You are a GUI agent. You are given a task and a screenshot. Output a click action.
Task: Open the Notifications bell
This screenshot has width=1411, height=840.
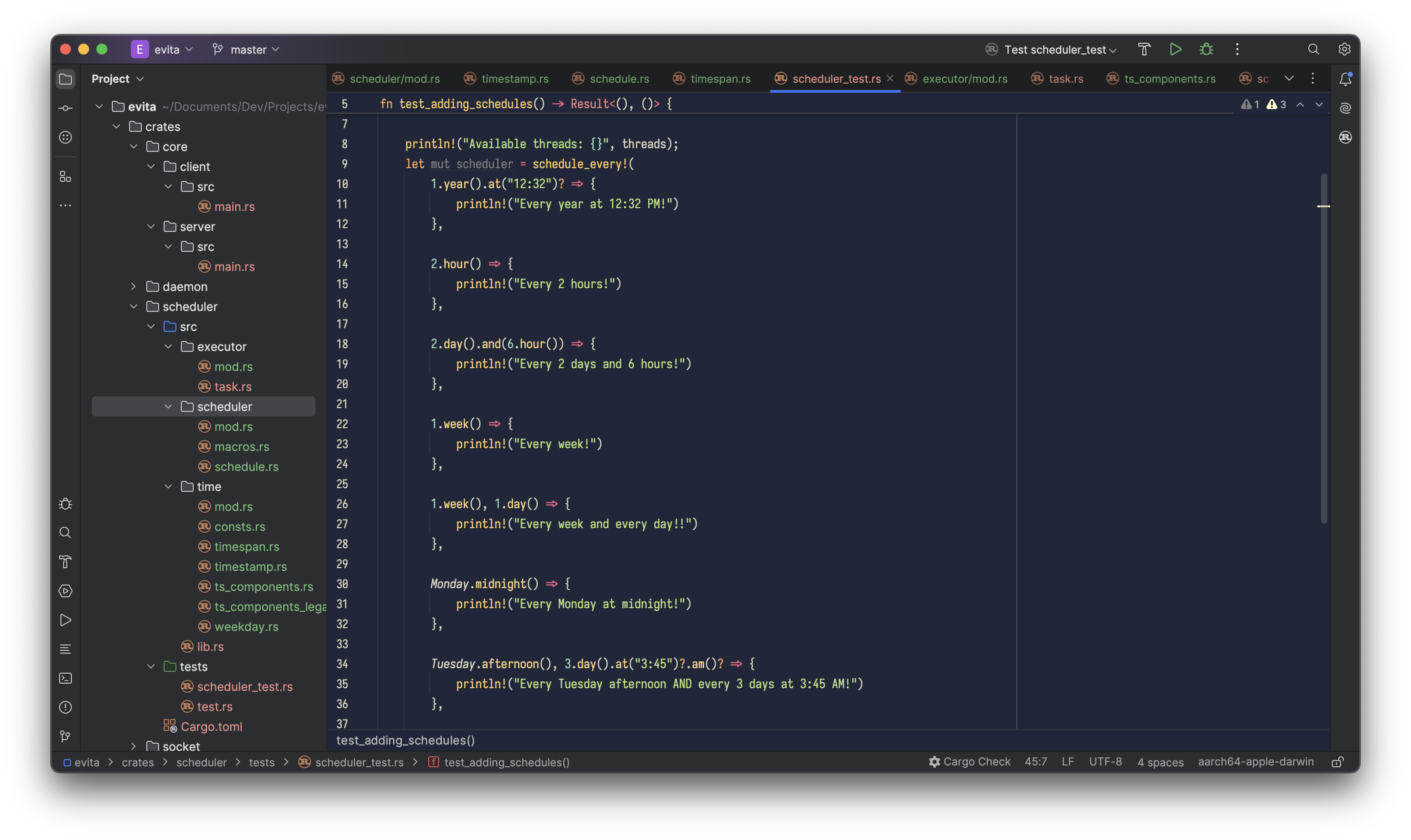coord(1346,79)
